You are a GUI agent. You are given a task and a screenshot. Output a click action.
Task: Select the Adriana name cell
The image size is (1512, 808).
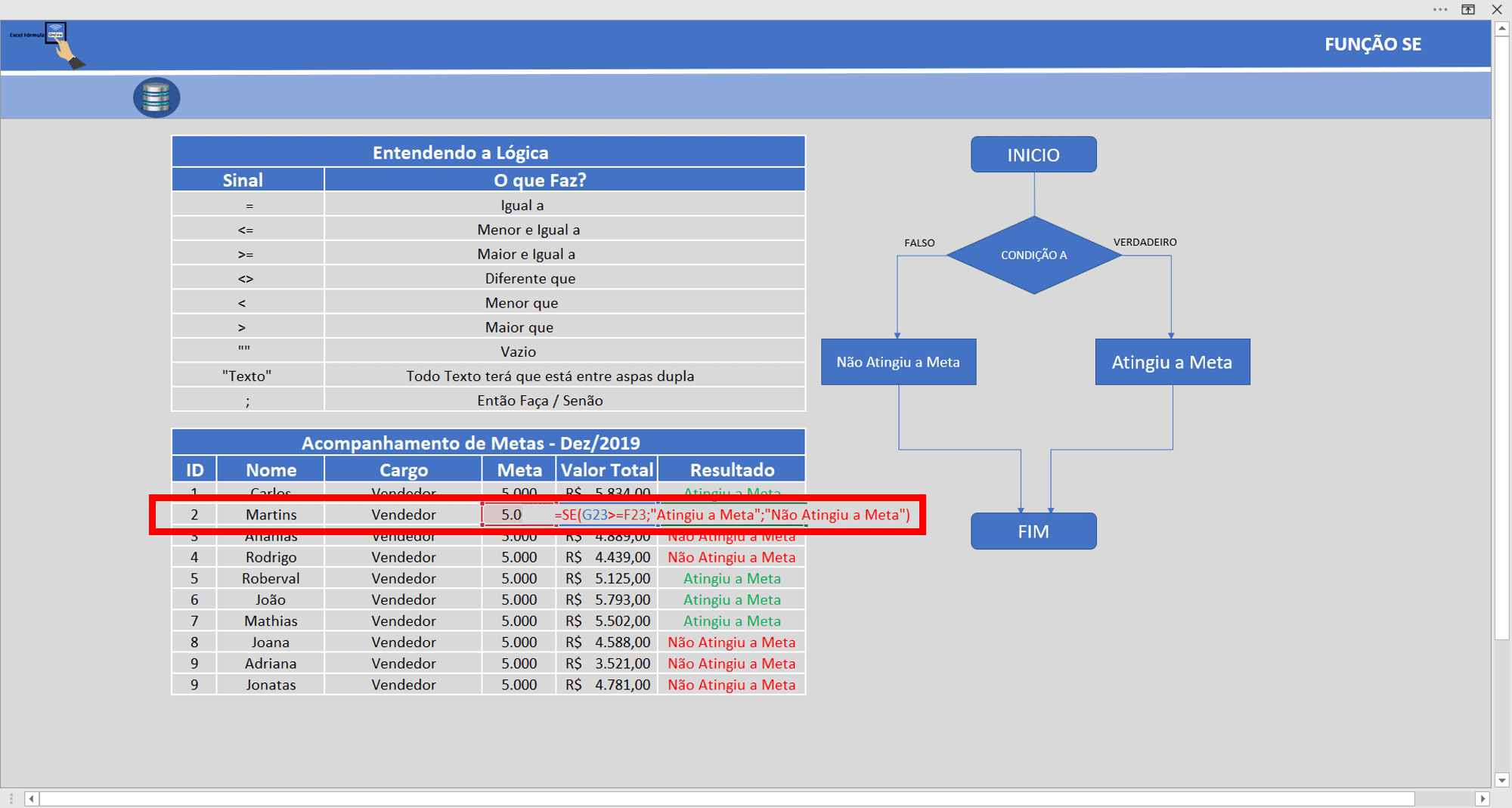pyautogui.click(x=271, y=663)
